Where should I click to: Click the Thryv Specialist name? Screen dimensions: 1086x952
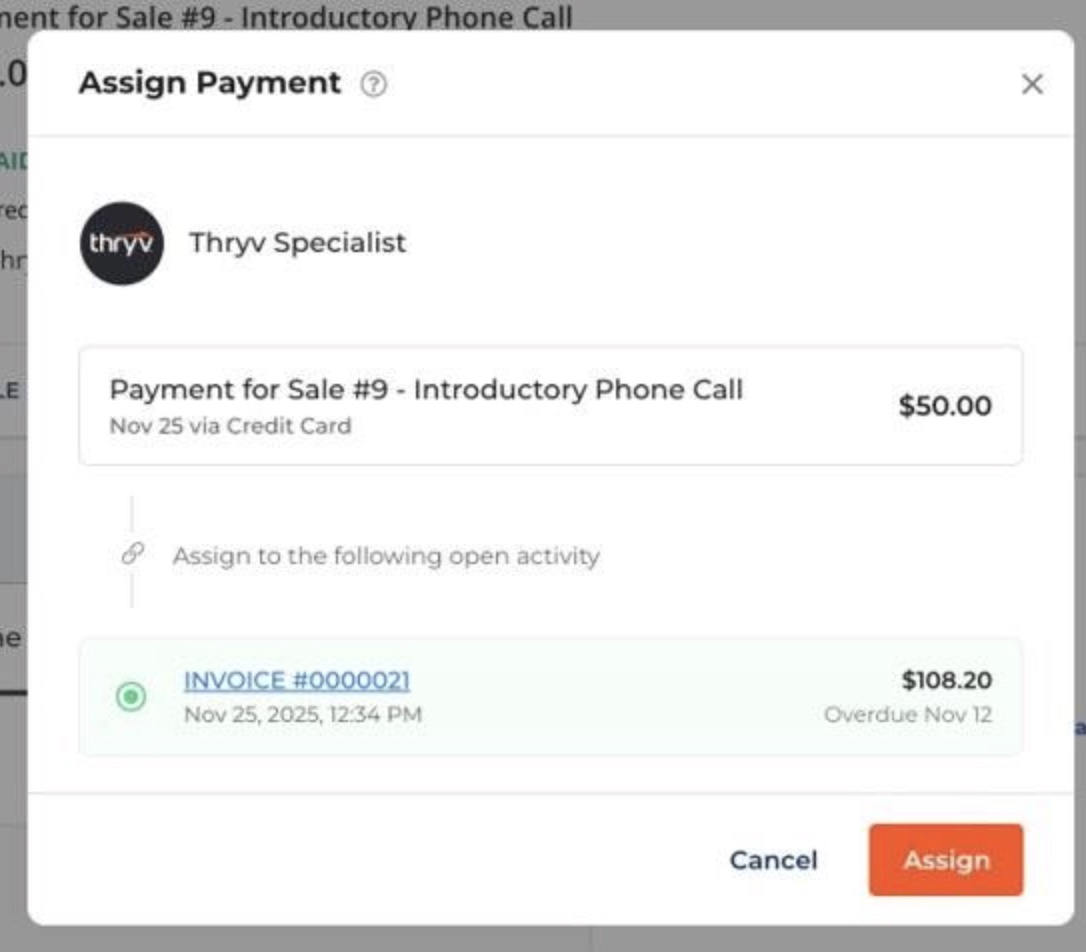pyautogui.click(x=298, y=243)
